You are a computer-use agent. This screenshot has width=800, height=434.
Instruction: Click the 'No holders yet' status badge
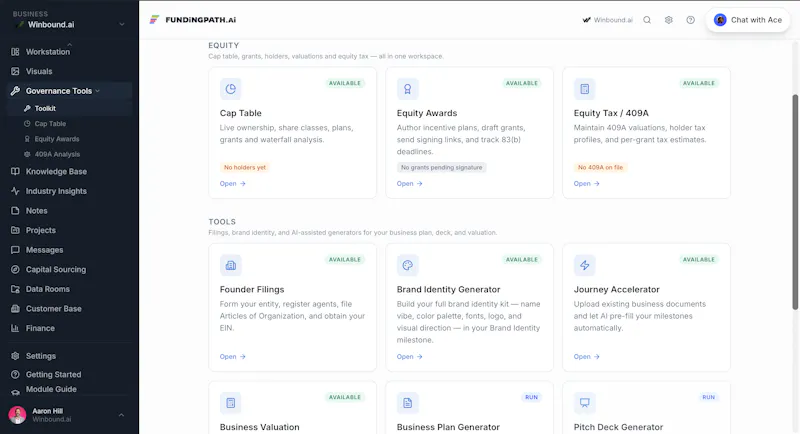tap(245, 167)
